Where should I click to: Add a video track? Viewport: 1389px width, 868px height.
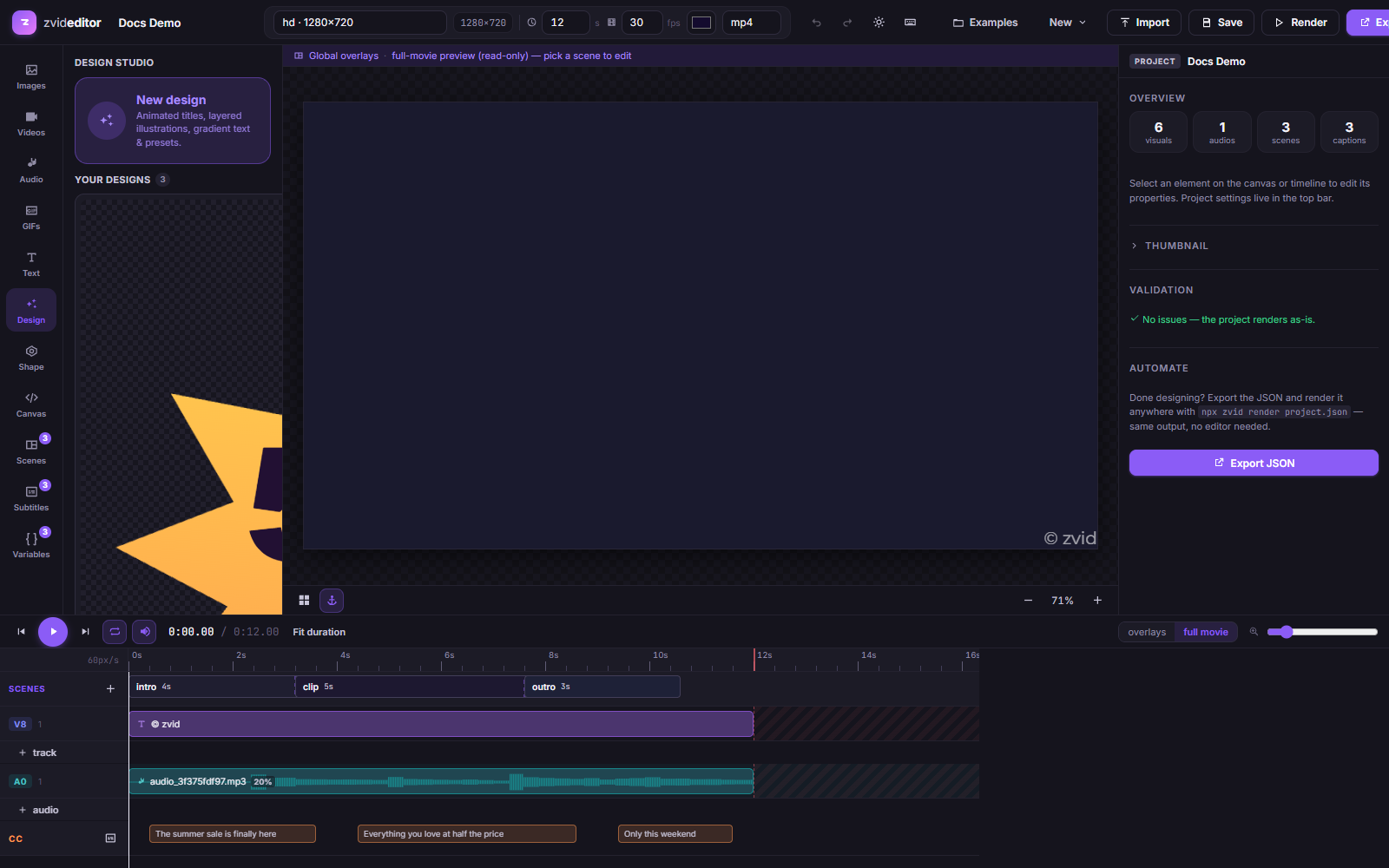click(37, 753)
